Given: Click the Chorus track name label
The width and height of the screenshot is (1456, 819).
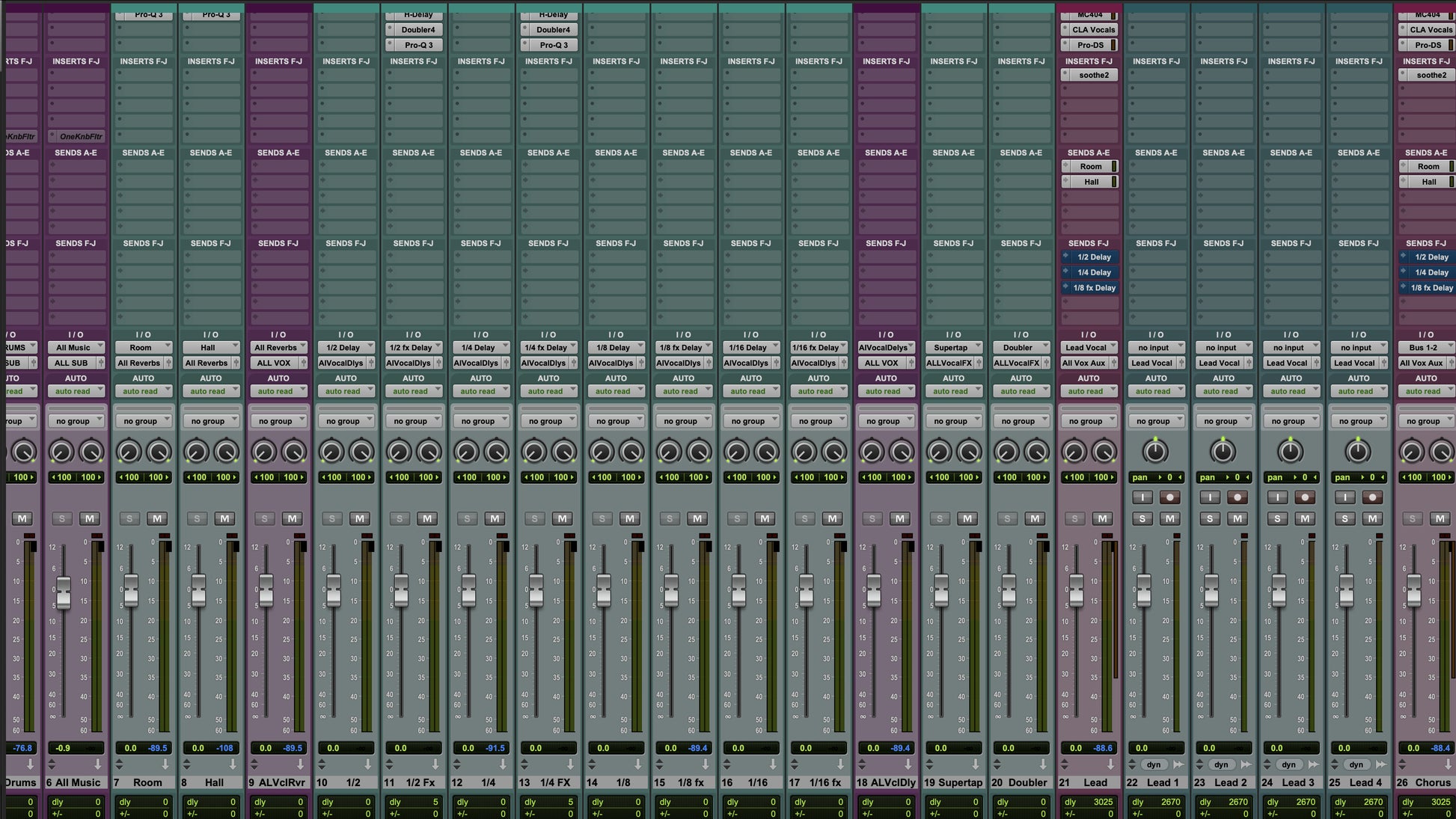Looking at the screenshot, I should tap(1432, 782).
